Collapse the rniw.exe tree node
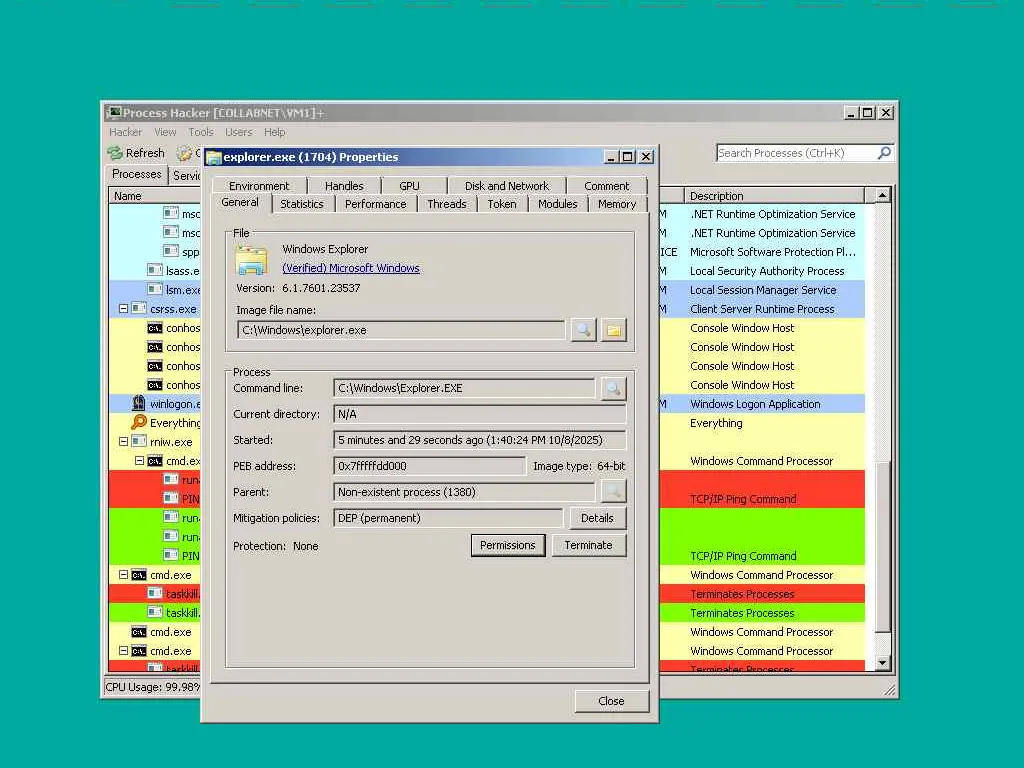Screen dimensions: 1024x768 pyautogui.click(x=123, y=441)
